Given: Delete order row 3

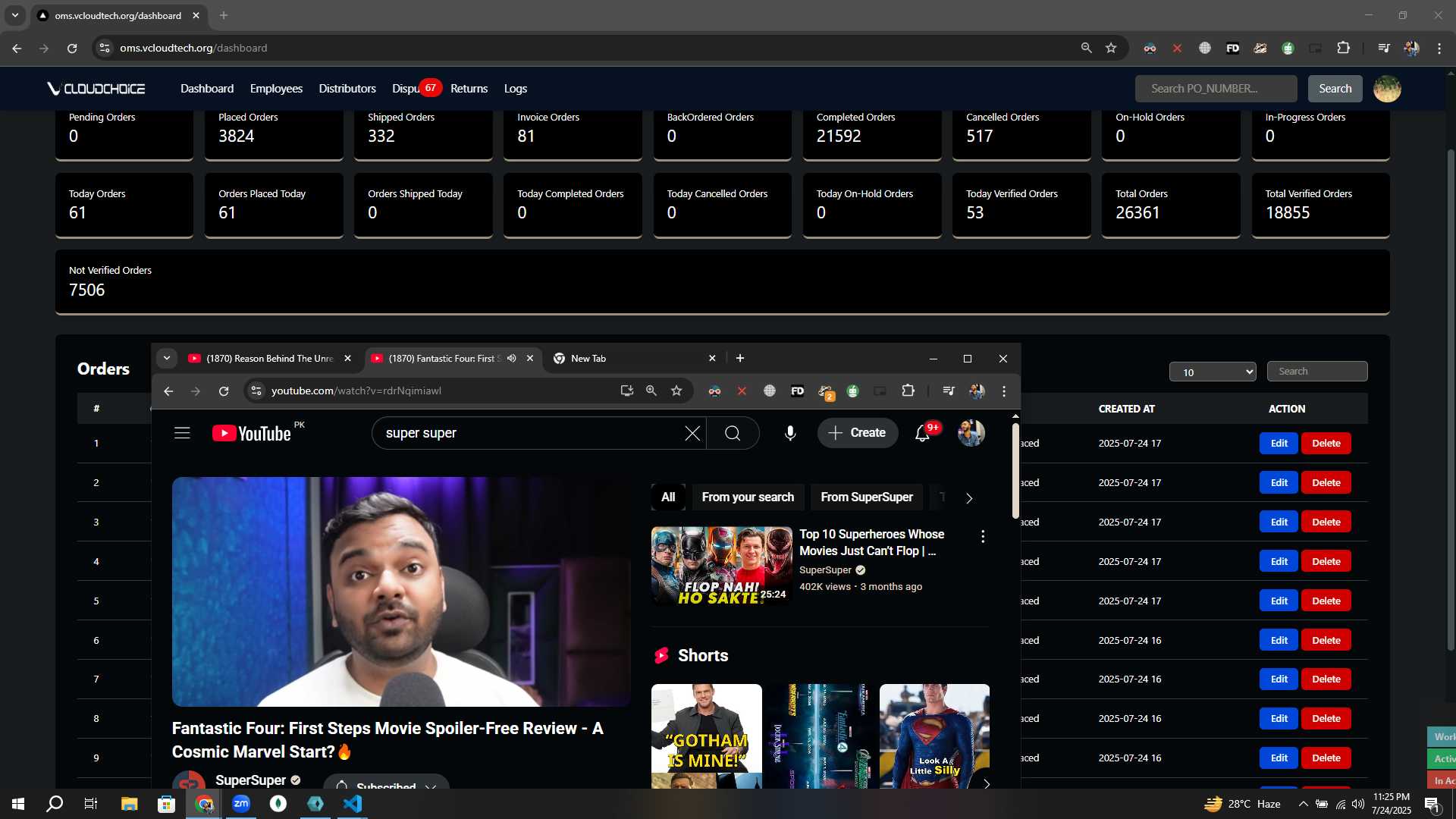Looking at the screenshot, I should click(x=1326, y=522).
